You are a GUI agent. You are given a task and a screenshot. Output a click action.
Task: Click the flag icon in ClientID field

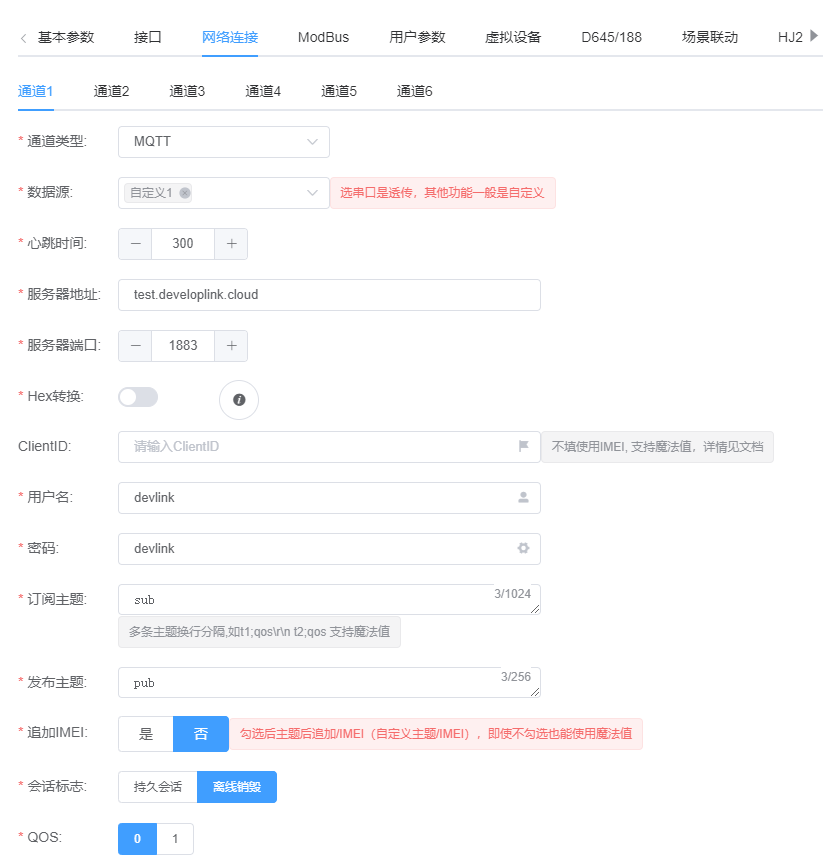pos(523,447)
